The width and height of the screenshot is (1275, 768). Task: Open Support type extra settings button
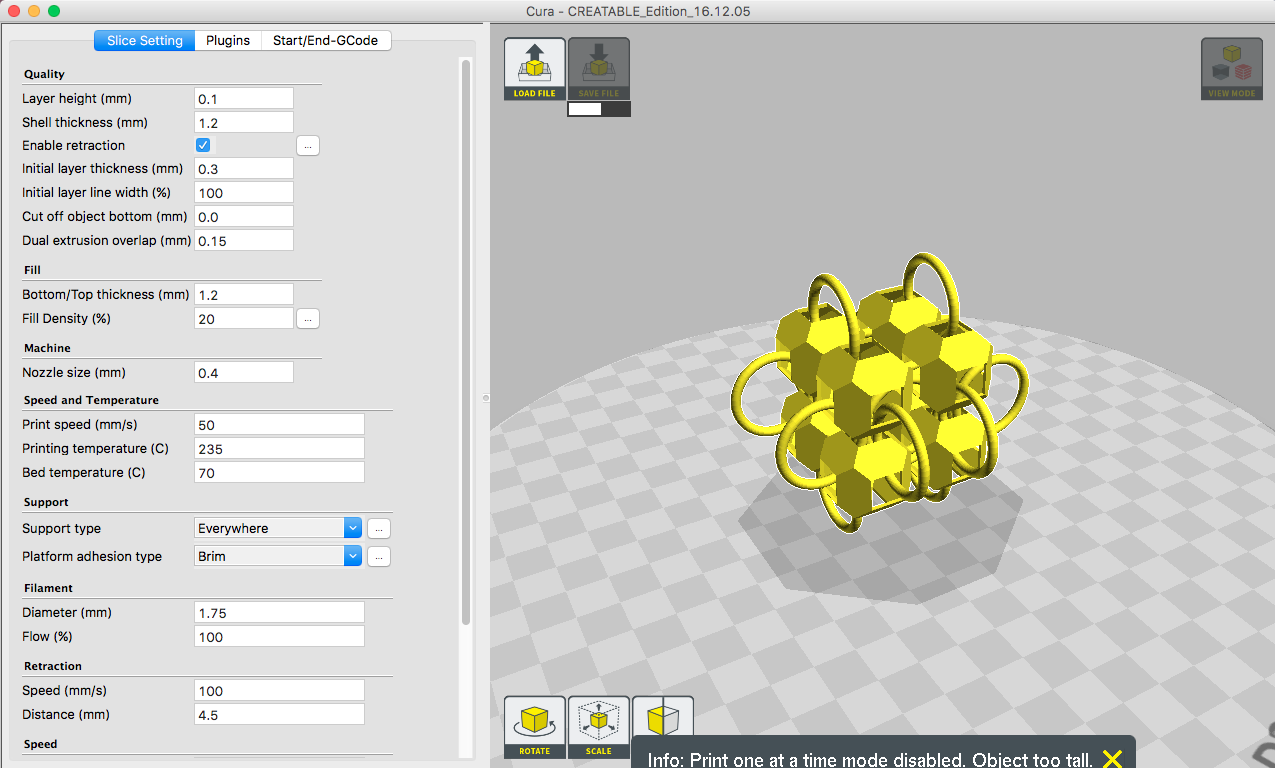coord(379,529)
